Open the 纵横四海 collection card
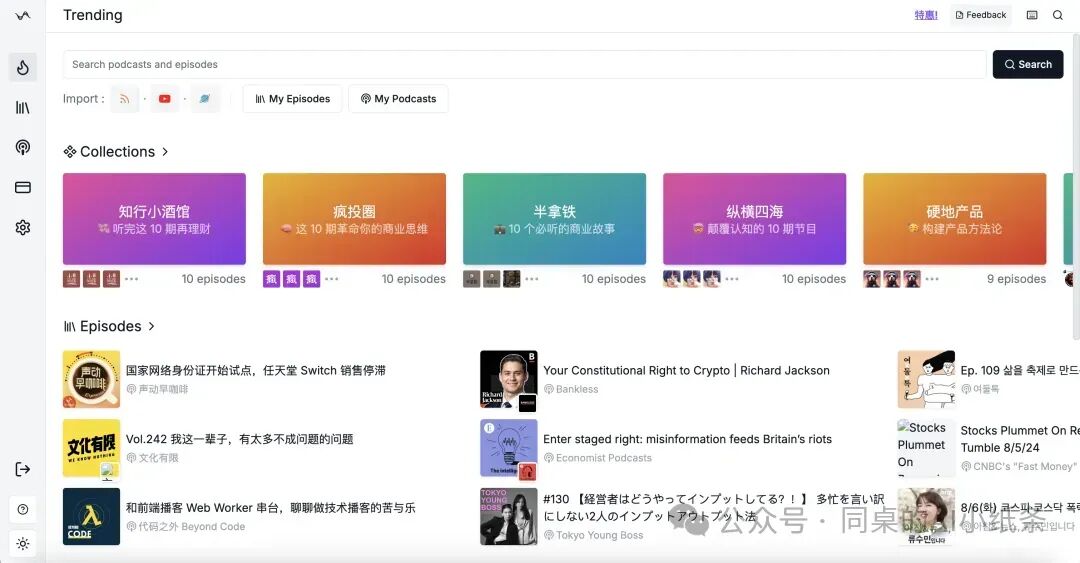 point(754,218)
